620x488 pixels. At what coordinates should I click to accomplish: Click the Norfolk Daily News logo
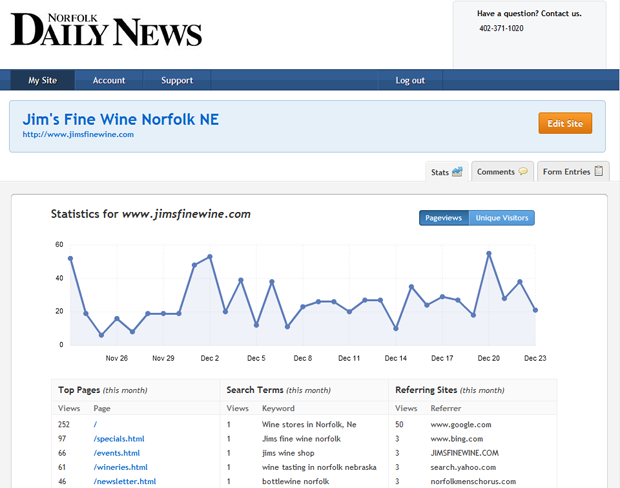[x=106, y=30]
